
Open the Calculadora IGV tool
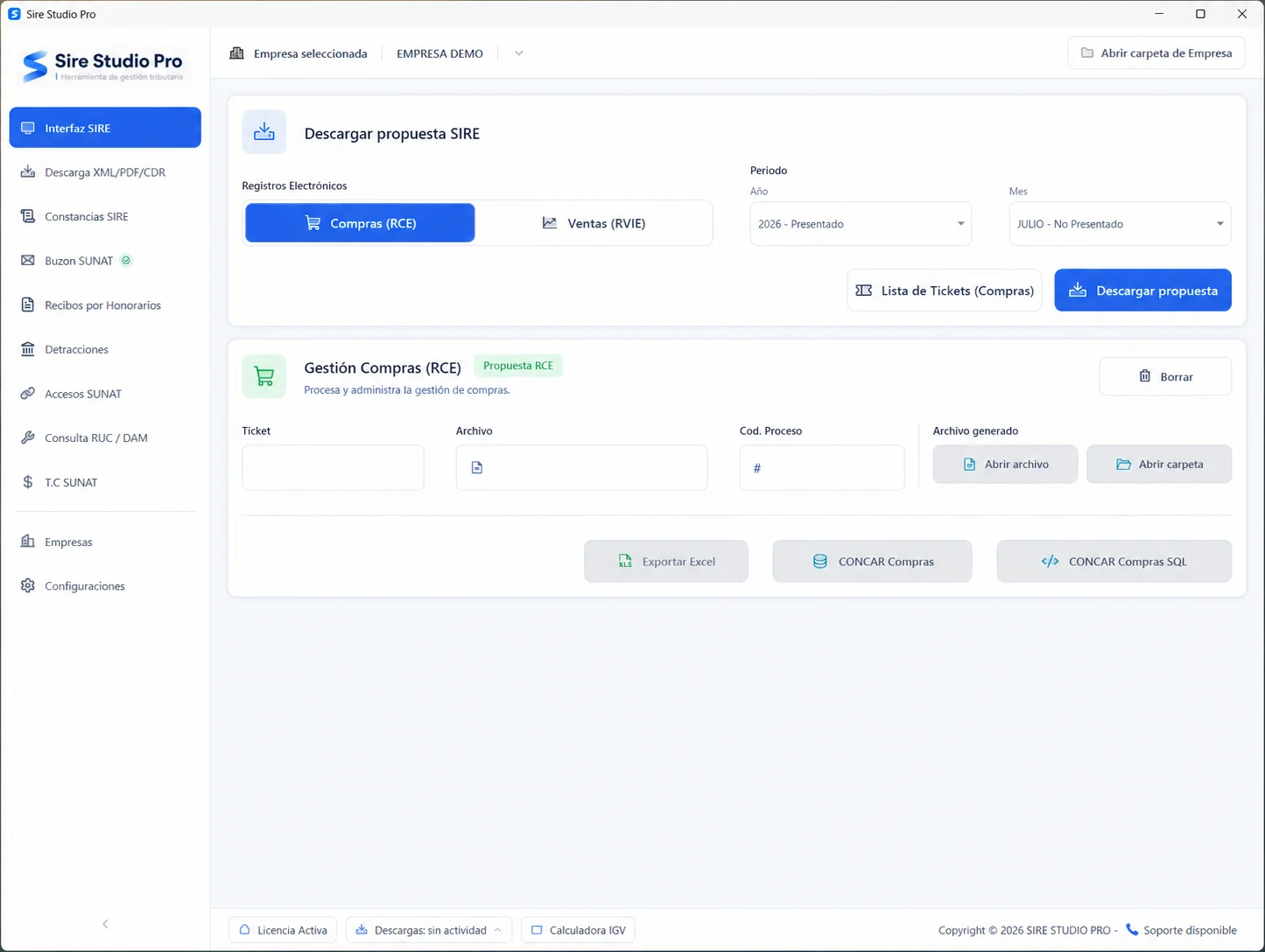pos(578,930)
